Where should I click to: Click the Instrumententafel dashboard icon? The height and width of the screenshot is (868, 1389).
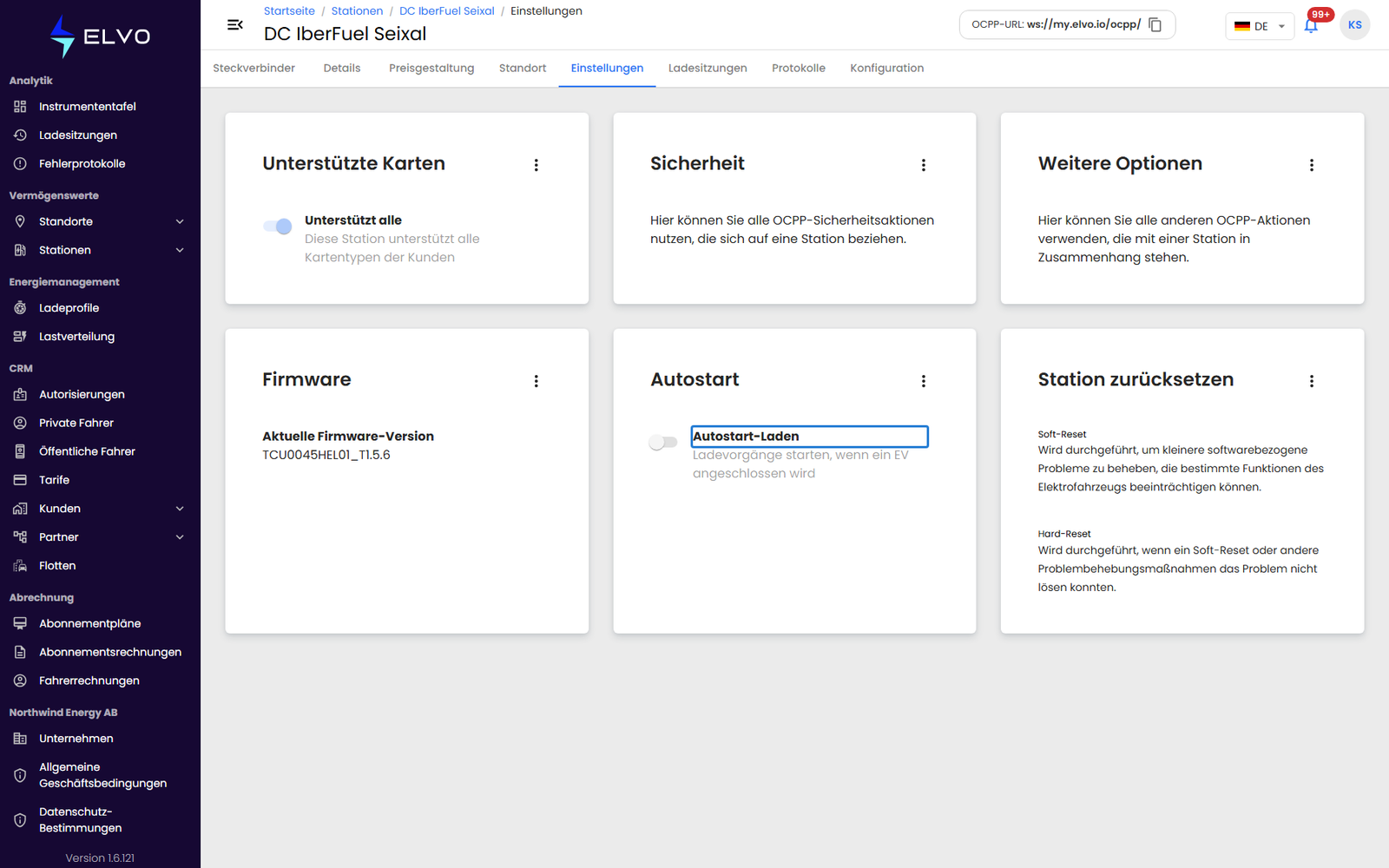tap(20, 107)
